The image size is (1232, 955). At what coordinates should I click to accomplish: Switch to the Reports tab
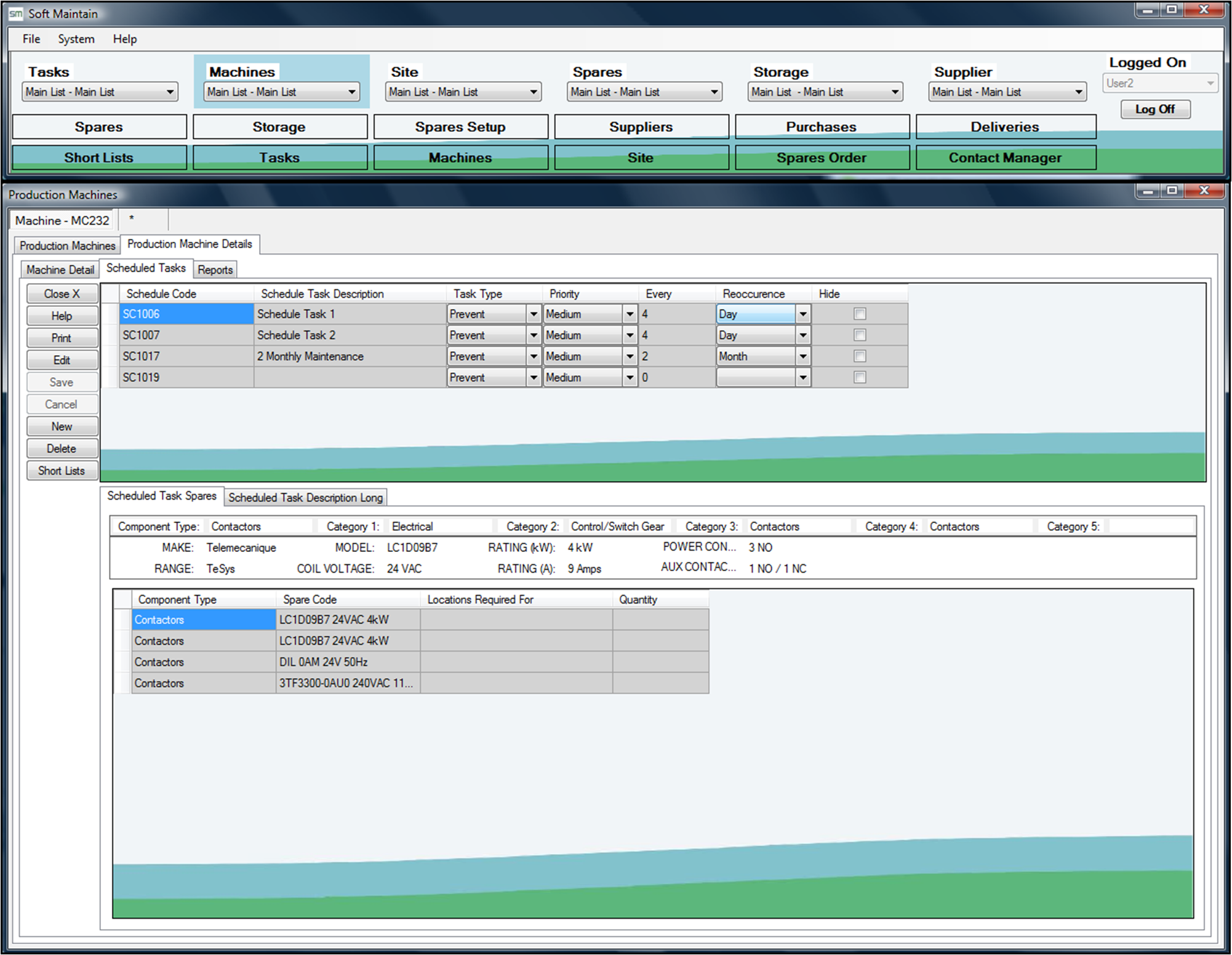pos(215,270)
